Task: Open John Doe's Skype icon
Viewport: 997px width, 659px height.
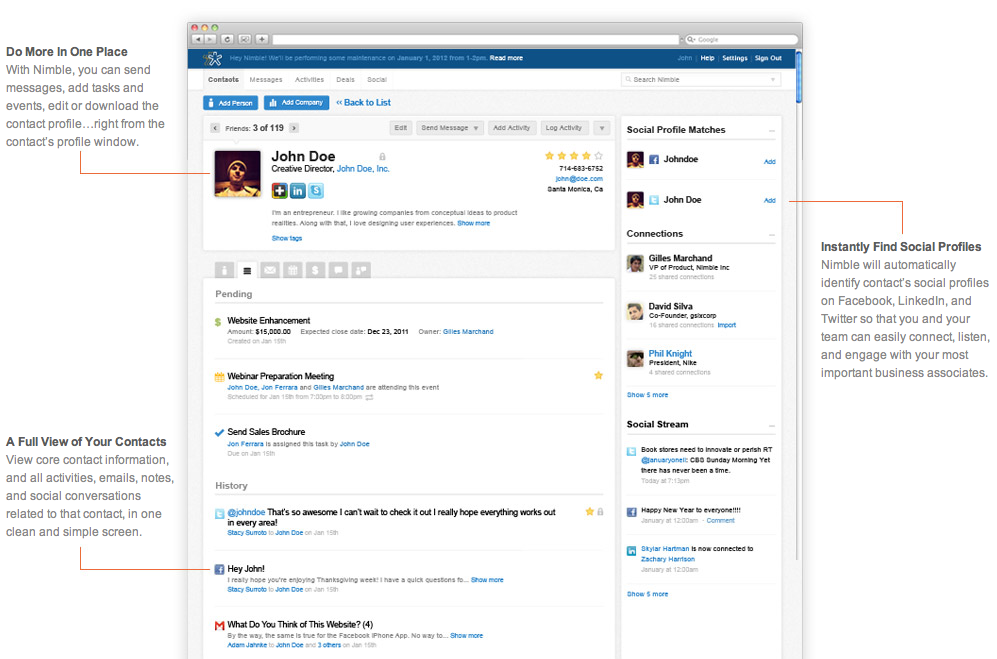Action: (x=316, y=190)
